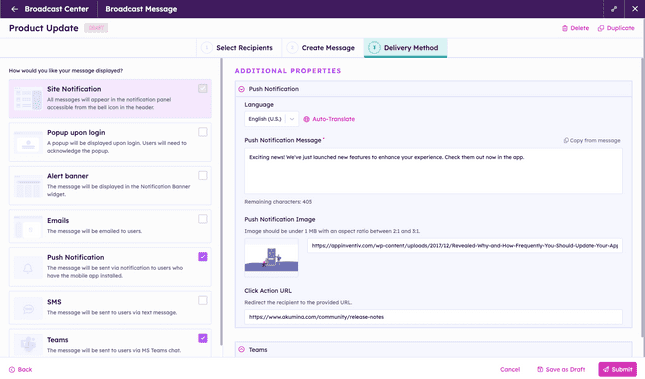Click the Auto-Translate globe icon
The width and height of the screenshot is (645, 379).
[306, 119]
